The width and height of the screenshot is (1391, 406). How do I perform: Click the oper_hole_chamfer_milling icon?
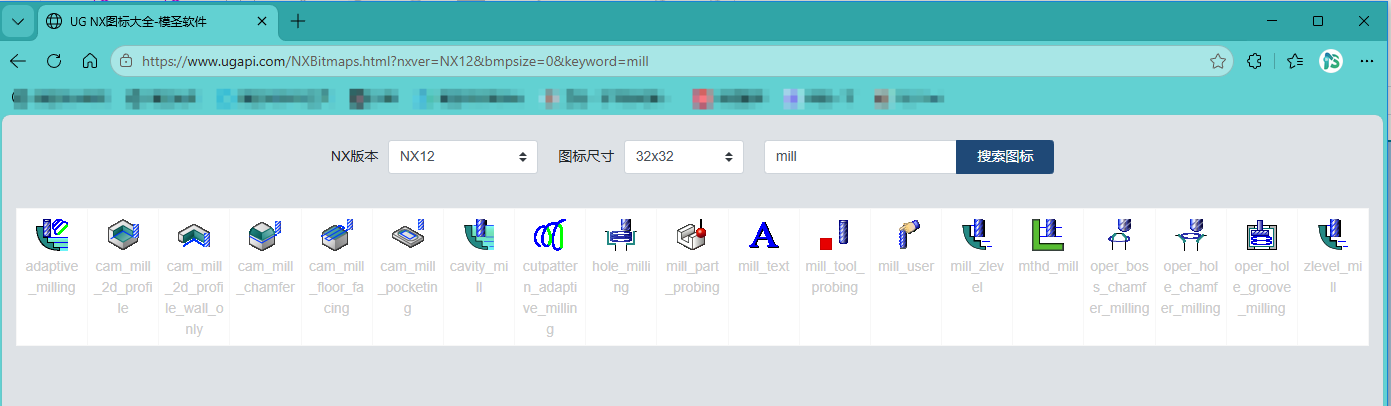[x=1191, y=235]
